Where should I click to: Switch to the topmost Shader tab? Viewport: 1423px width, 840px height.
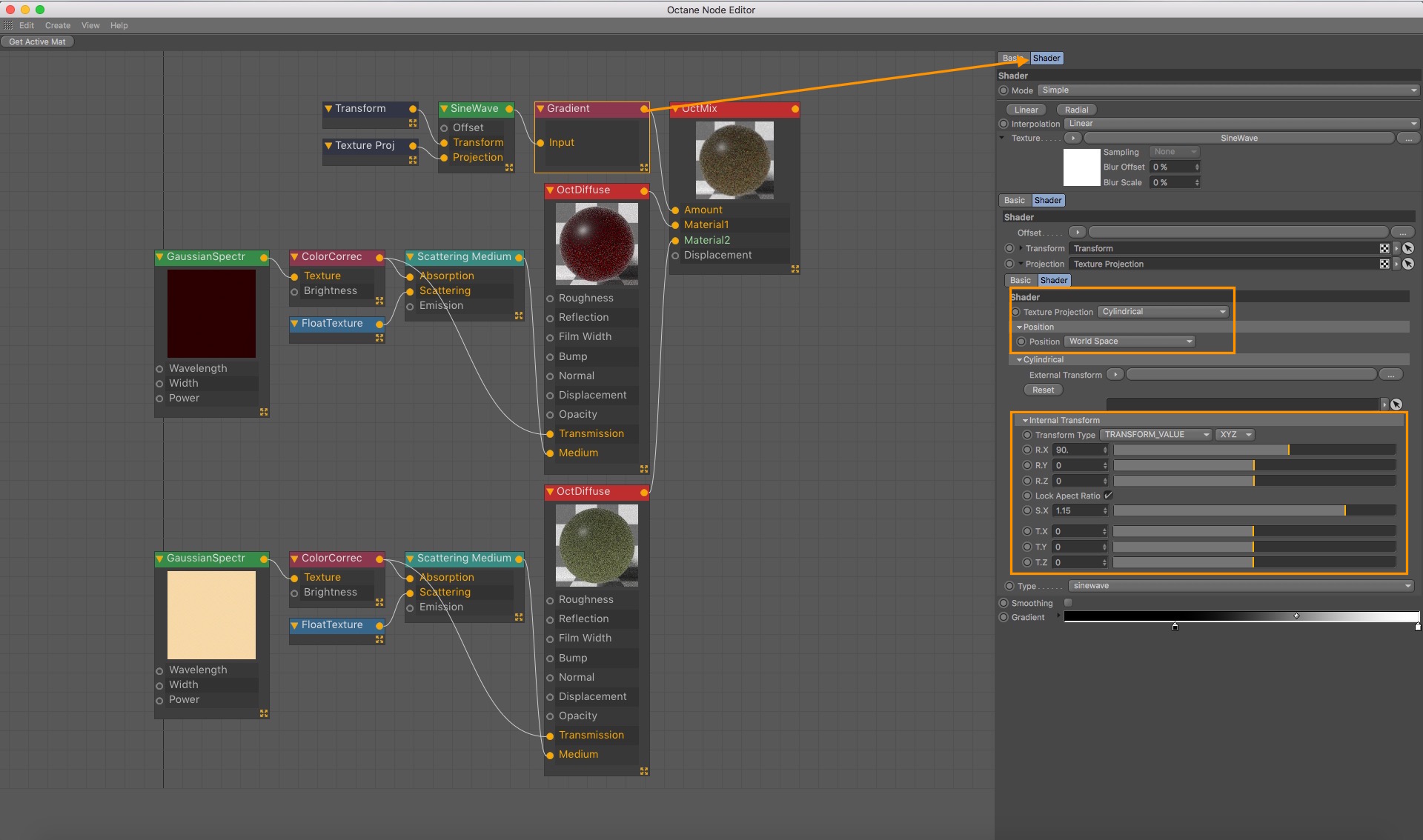point(1046,58)
